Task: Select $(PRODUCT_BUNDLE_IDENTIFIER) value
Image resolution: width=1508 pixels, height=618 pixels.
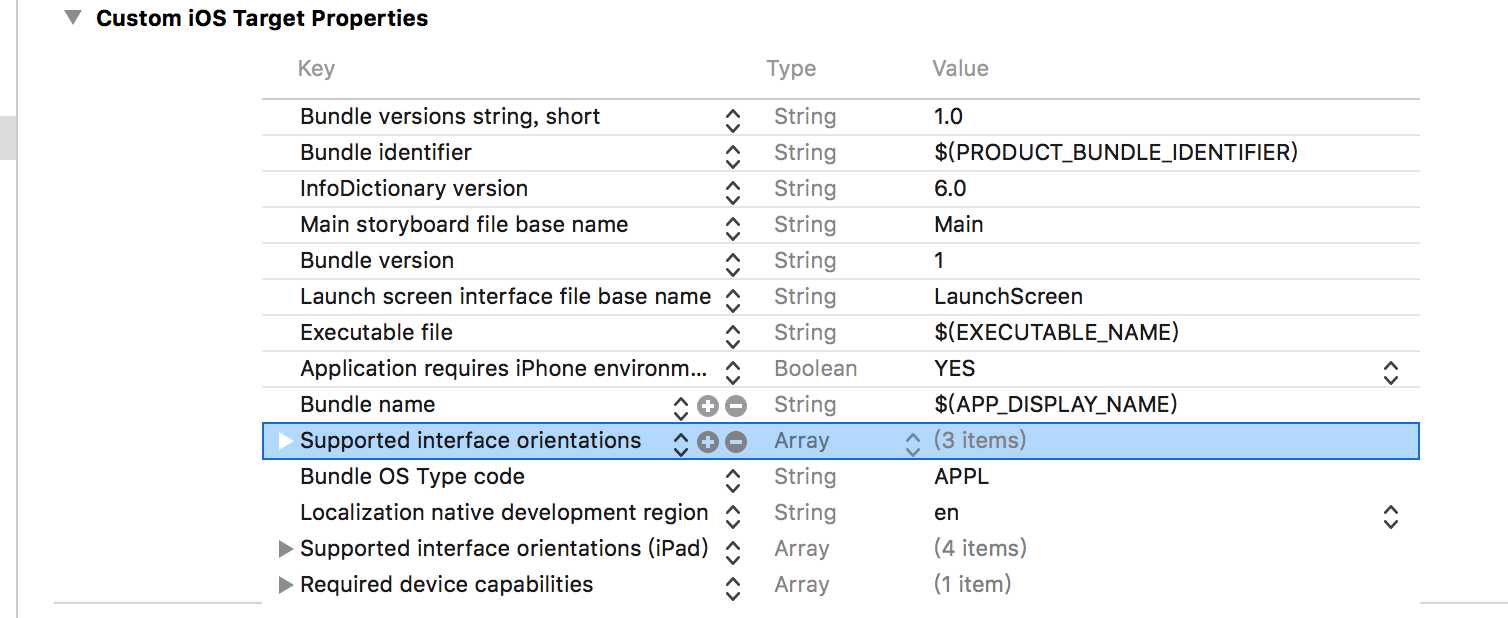Action: tap(1115, 153)
